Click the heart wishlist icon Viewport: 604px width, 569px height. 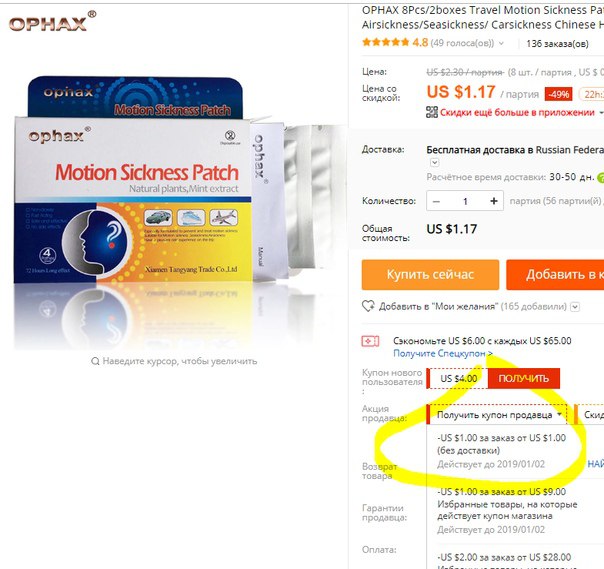368,306
